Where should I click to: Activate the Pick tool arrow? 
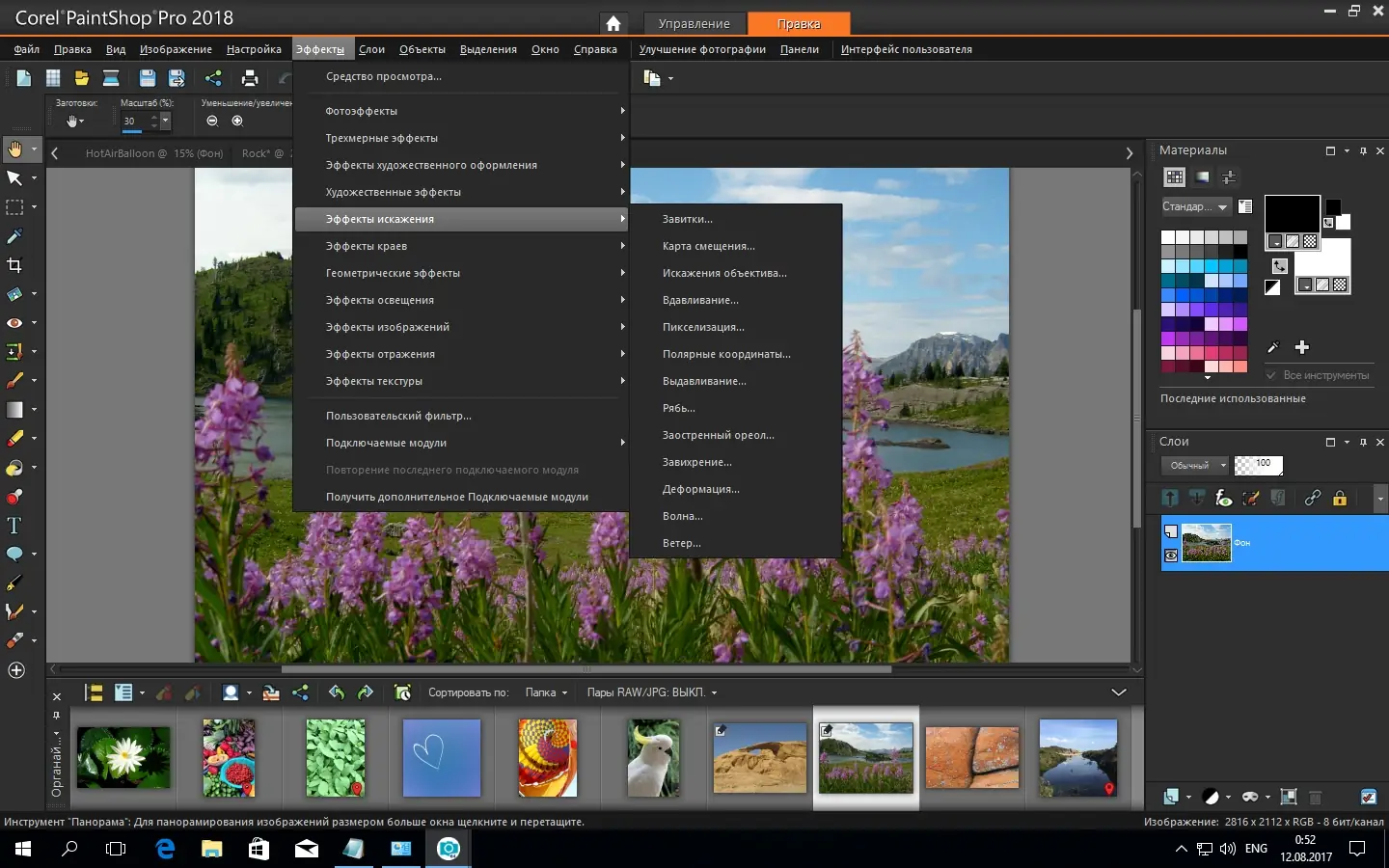pyautogui.click(x=15, y=178)
